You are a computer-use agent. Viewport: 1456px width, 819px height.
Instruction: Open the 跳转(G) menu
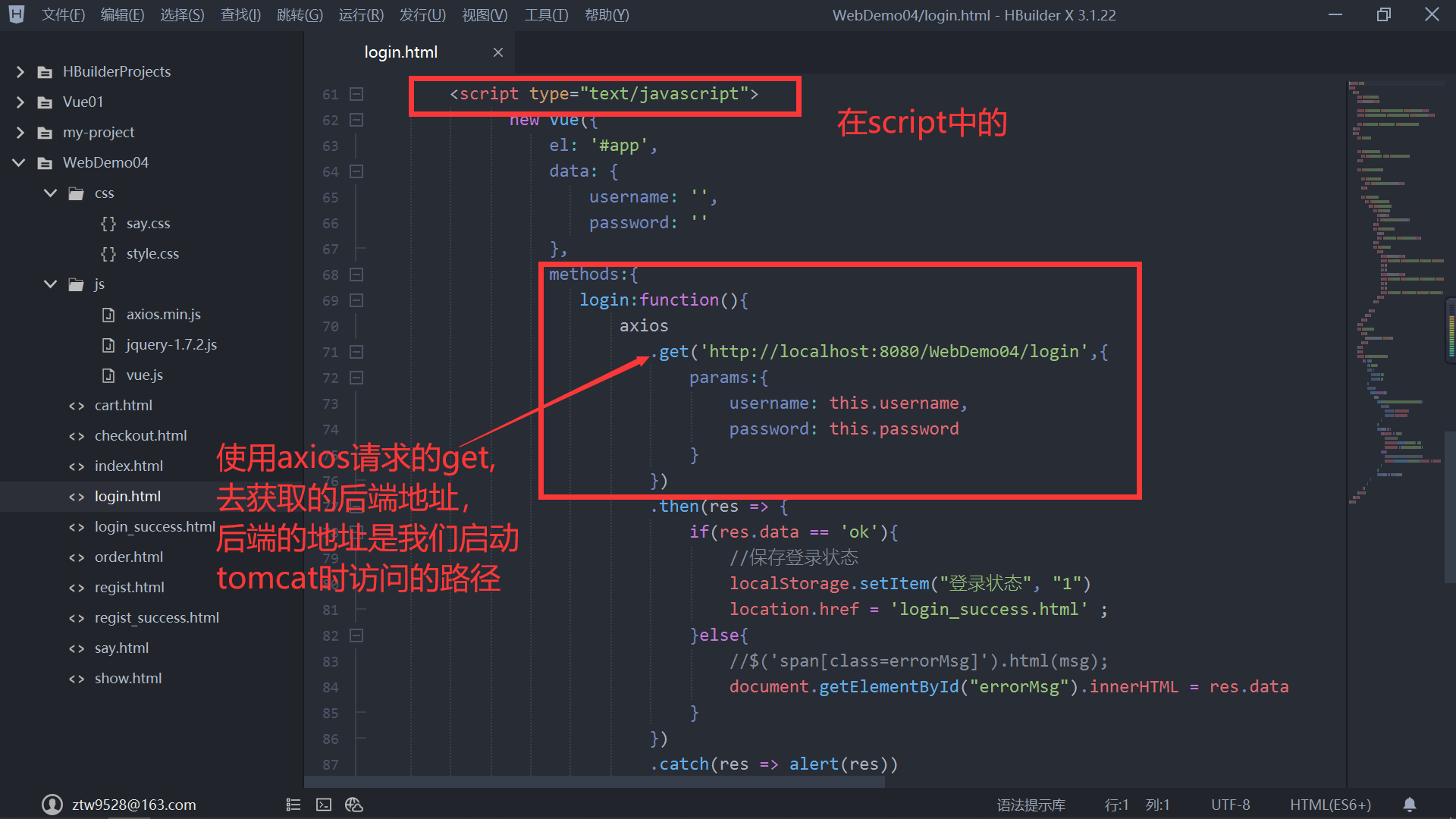[300, 15]
